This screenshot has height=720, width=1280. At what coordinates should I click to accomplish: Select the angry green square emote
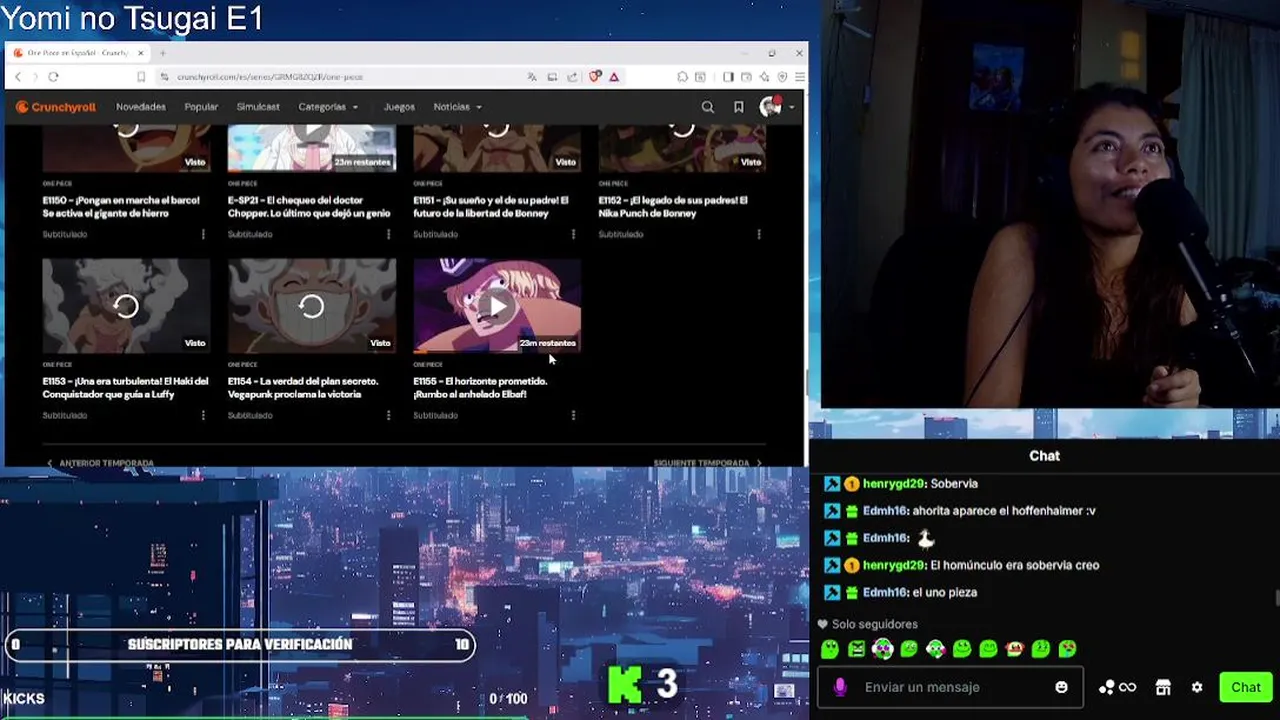pyautogui.click(x=856, y=649)
